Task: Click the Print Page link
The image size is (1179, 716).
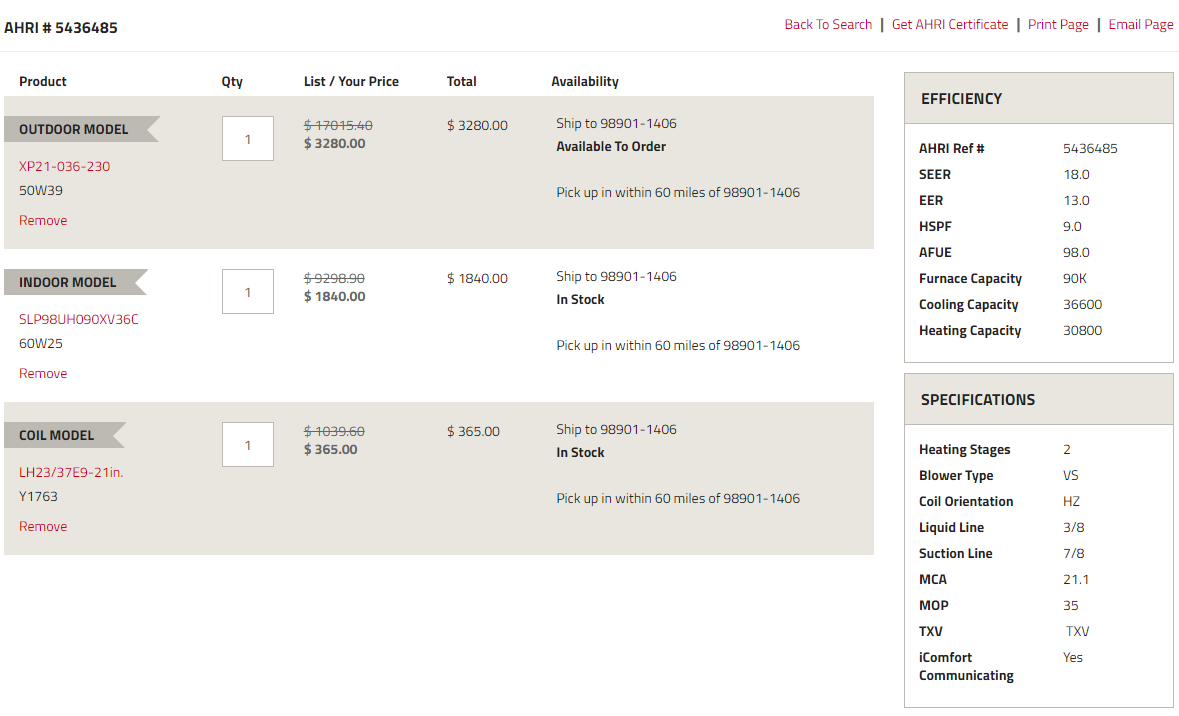Action: [x=1058, y=24]
